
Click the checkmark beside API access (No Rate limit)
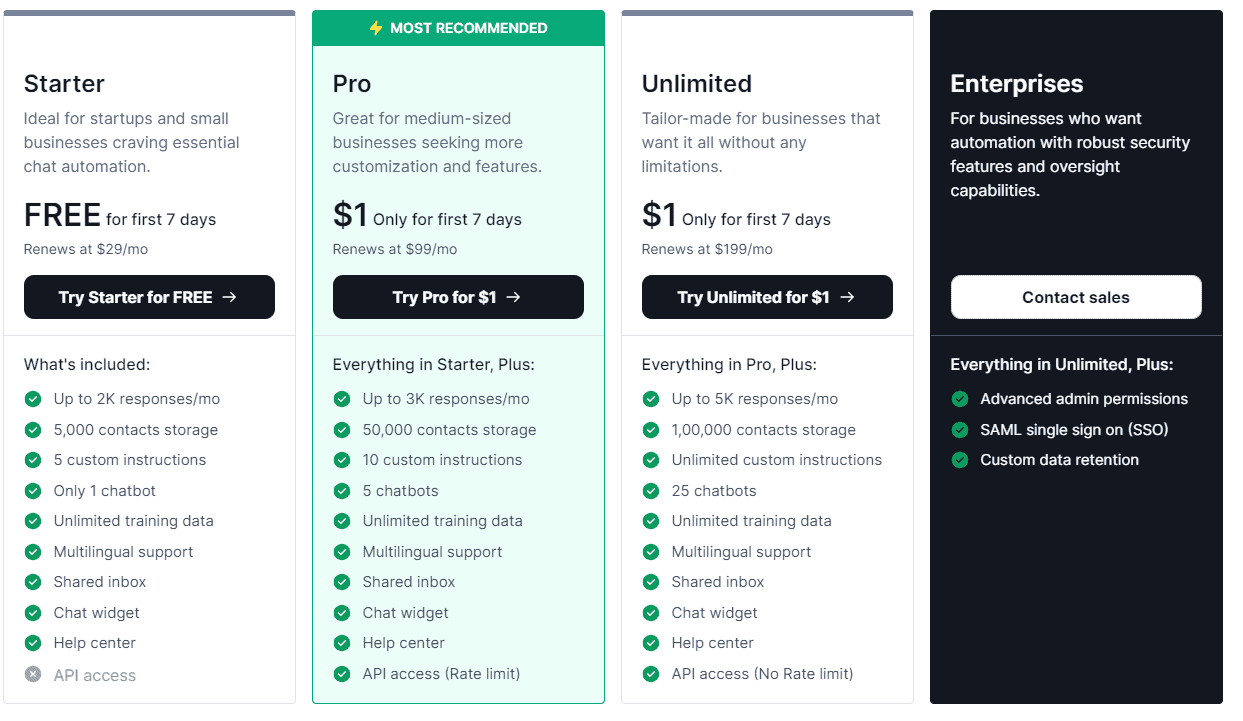(651, 673)
